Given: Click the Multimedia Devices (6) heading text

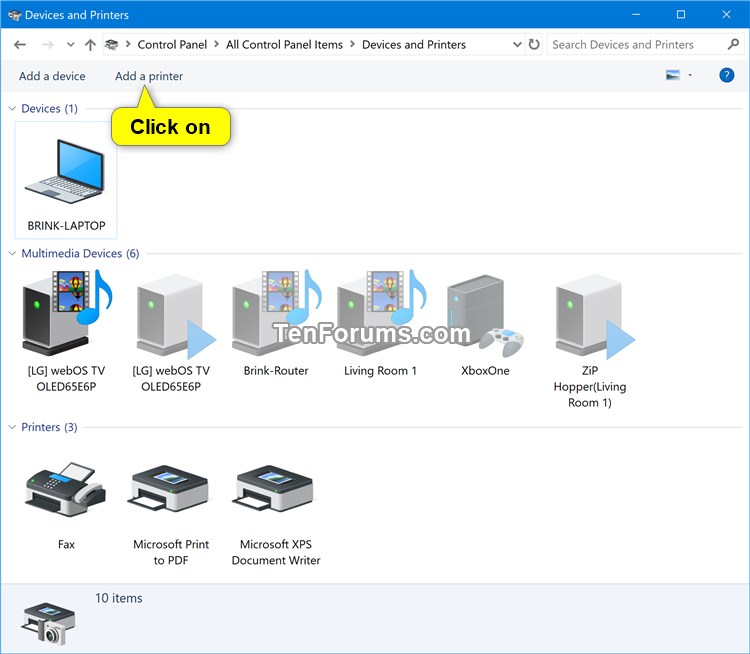Looking at the screenshot, I should click(80, 254).
